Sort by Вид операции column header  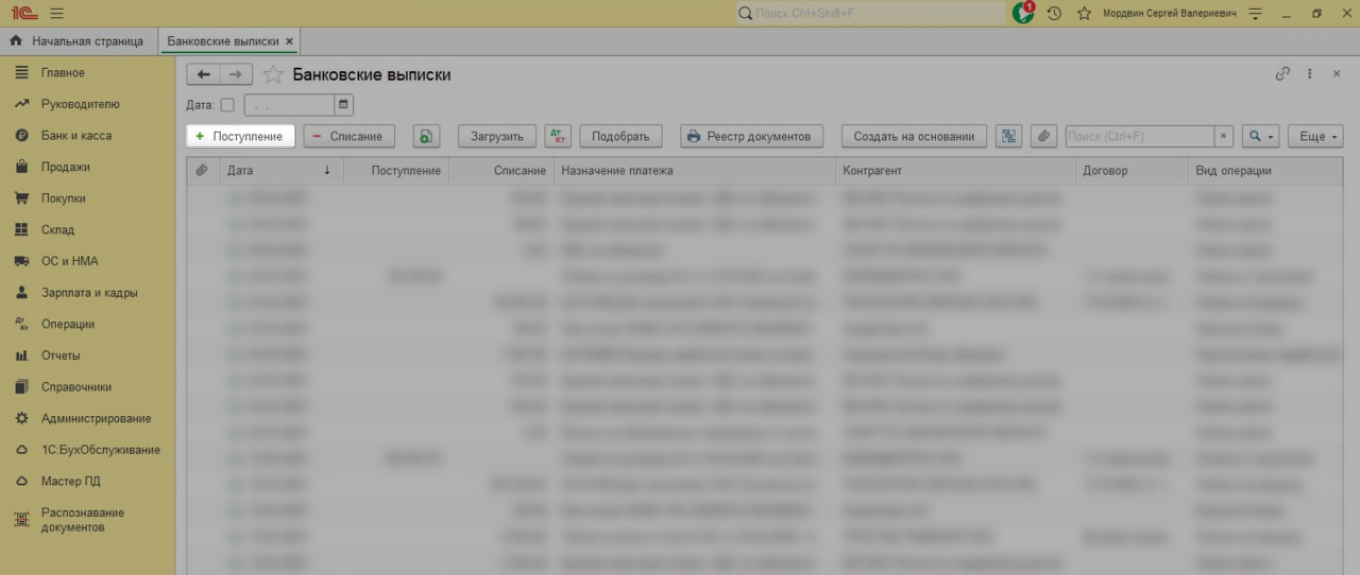coord(1266,171)
